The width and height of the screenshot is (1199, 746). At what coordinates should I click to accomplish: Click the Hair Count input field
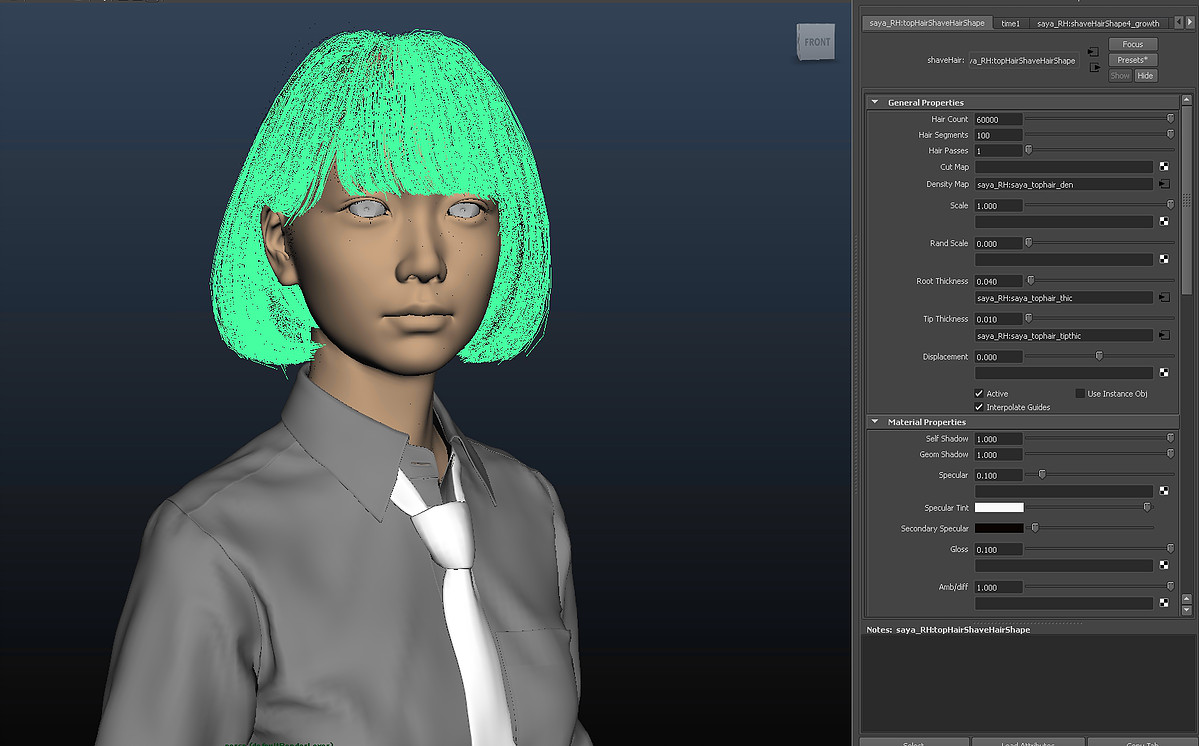coord(998,119)
